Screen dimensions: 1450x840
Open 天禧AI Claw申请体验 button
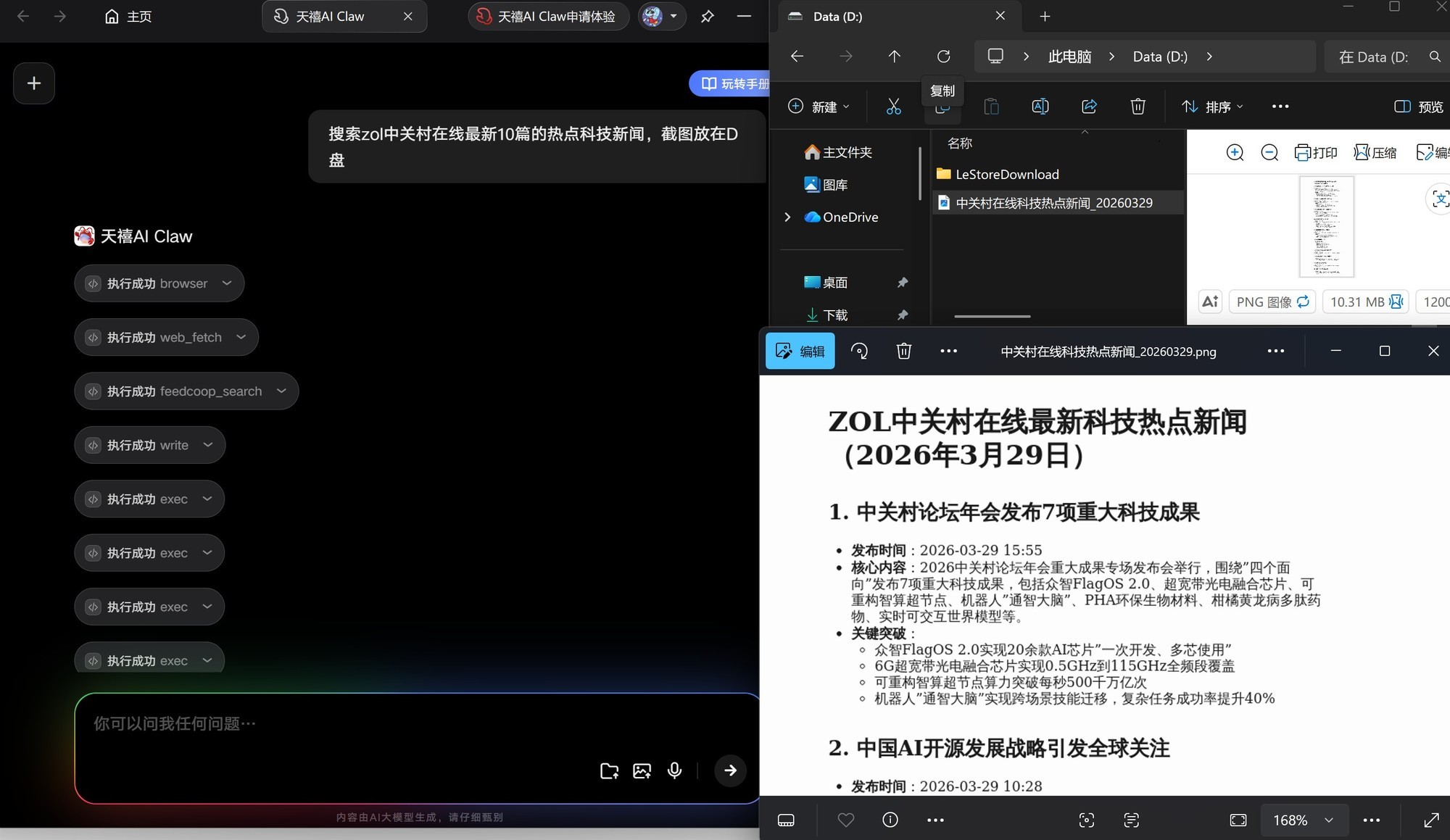548,17
